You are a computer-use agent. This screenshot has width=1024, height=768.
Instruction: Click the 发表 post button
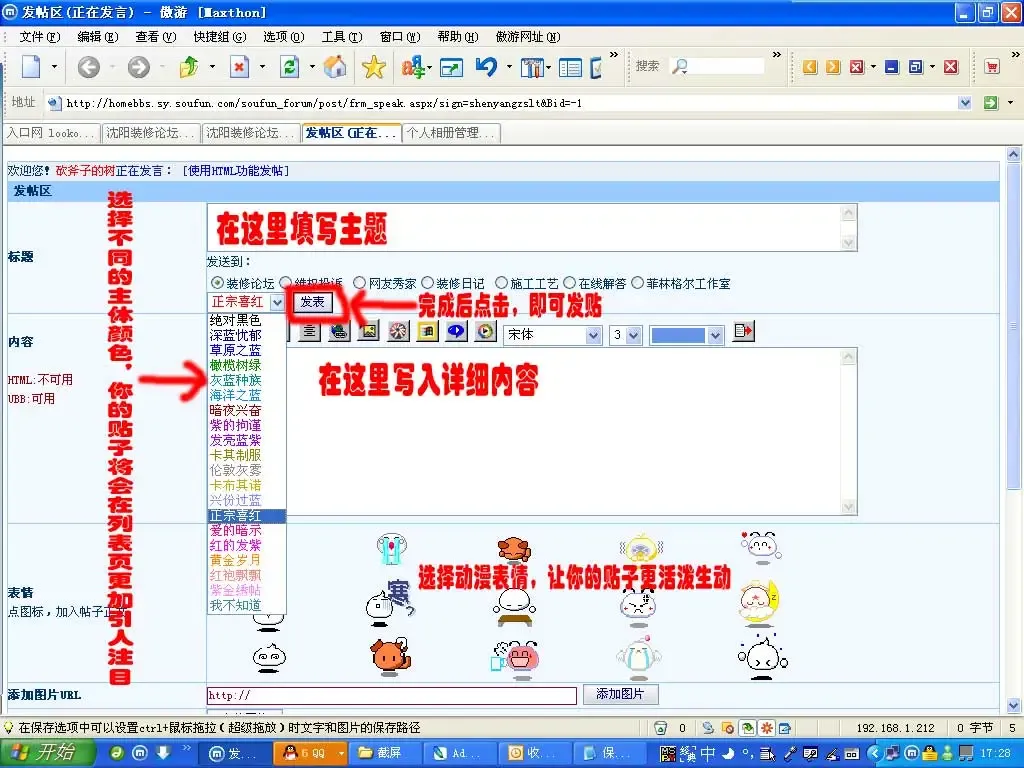tap(312, 302)
